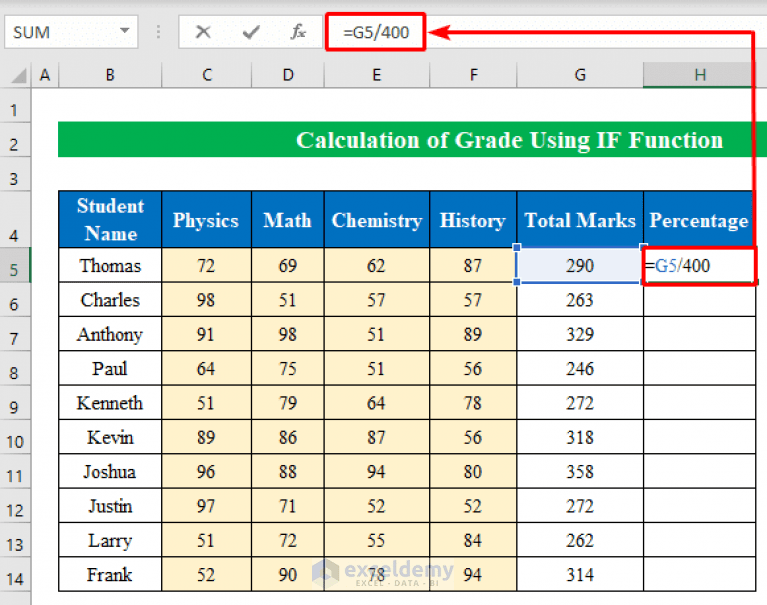Viewport: 767px width, 605px height.
Task: Click the Total Marks header cell
Action: pos(580,220)
